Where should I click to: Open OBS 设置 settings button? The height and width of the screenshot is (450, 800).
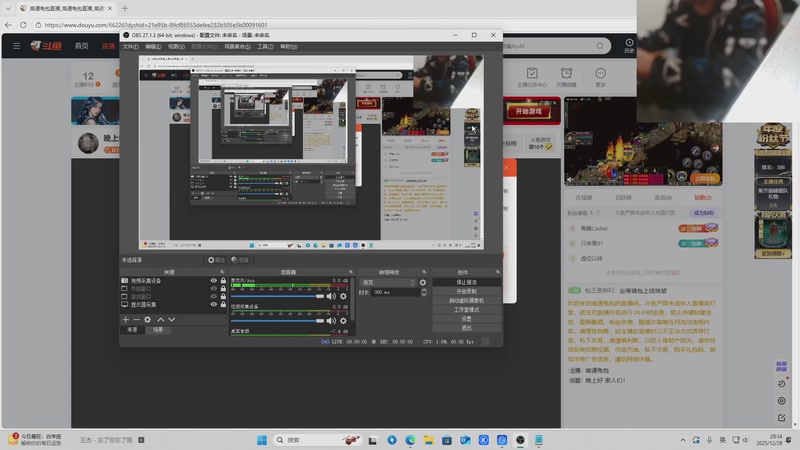(466, 319)
